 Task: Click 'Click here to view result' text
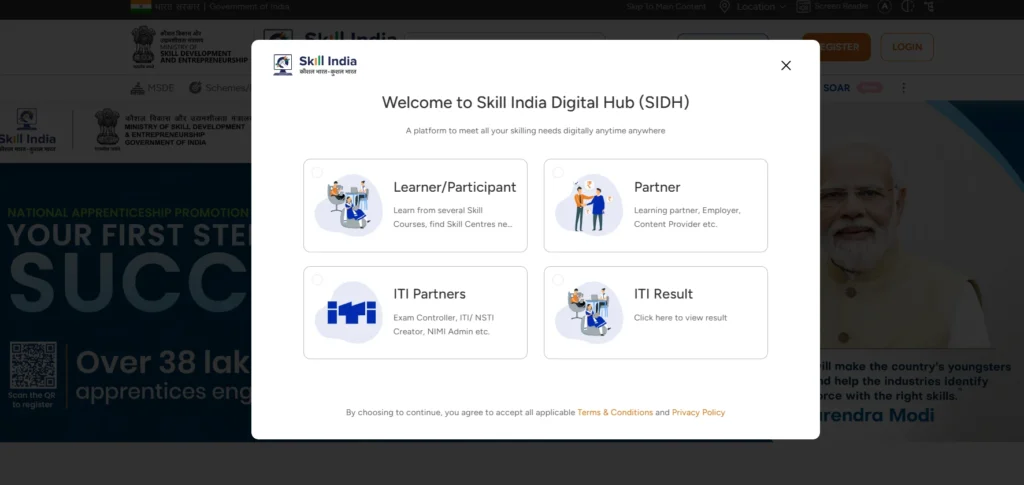coord(680,318)
